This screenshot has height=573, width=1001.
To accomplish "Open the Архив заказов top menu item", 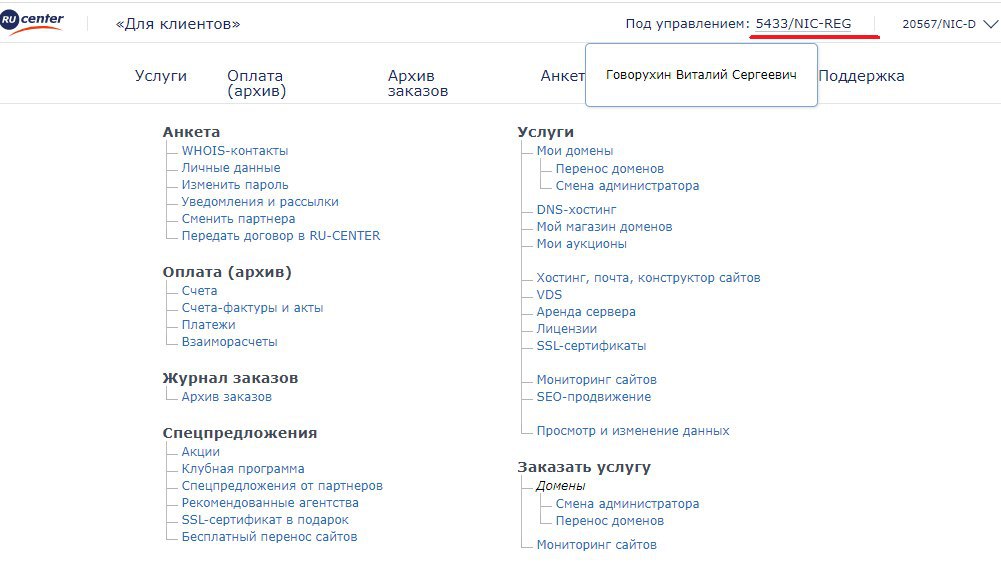I will click(x=418, y=84).
